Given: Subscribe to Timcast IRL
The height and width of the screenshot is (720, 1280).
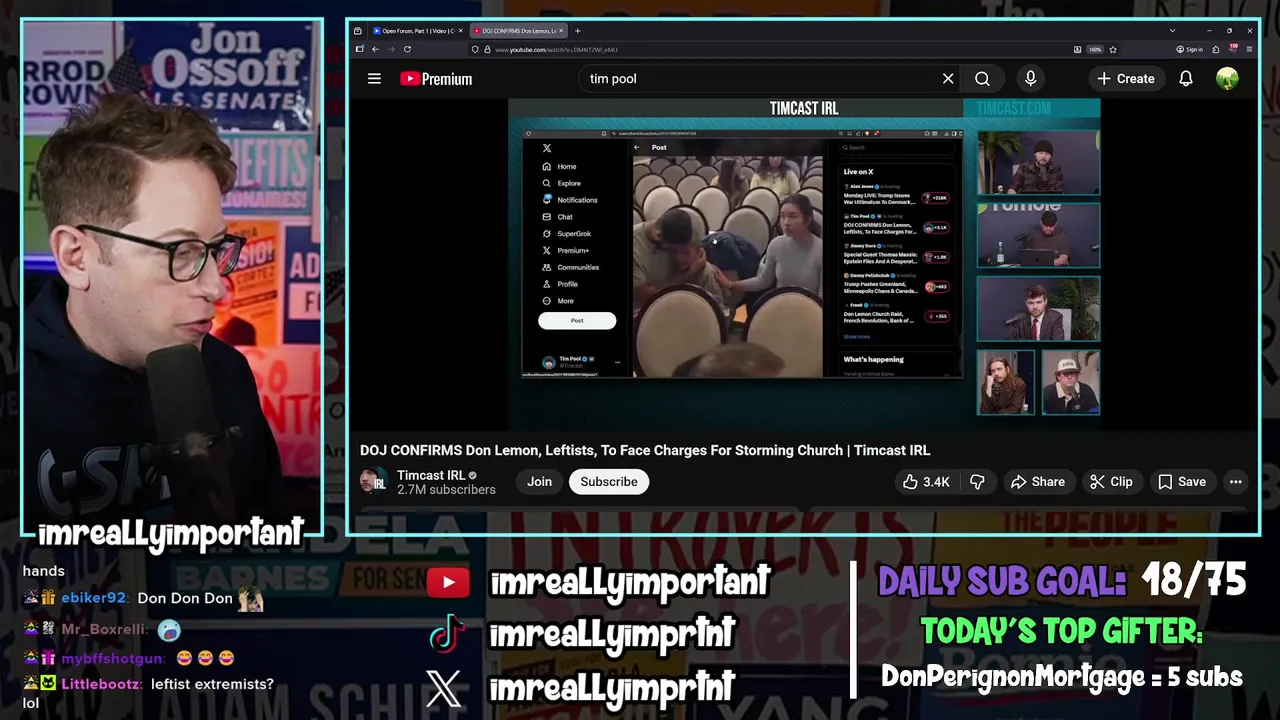Looking at the screenshot, I should click(609, 482).
